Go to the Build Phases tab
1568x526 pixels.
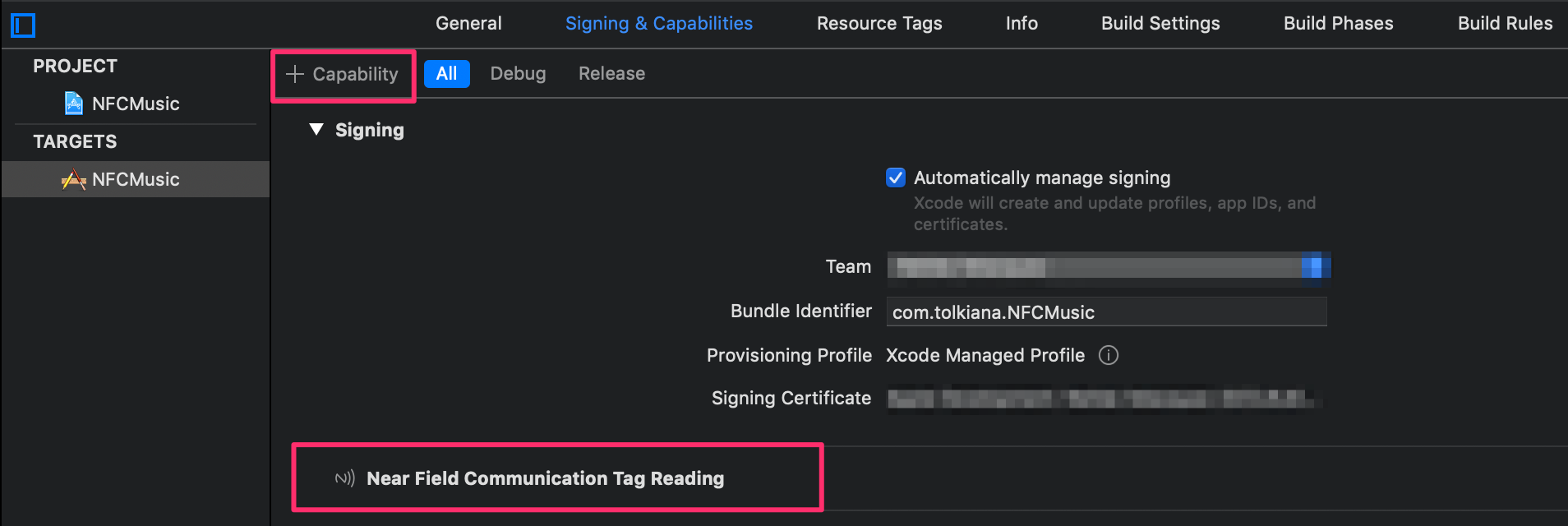click(1339, 23)
